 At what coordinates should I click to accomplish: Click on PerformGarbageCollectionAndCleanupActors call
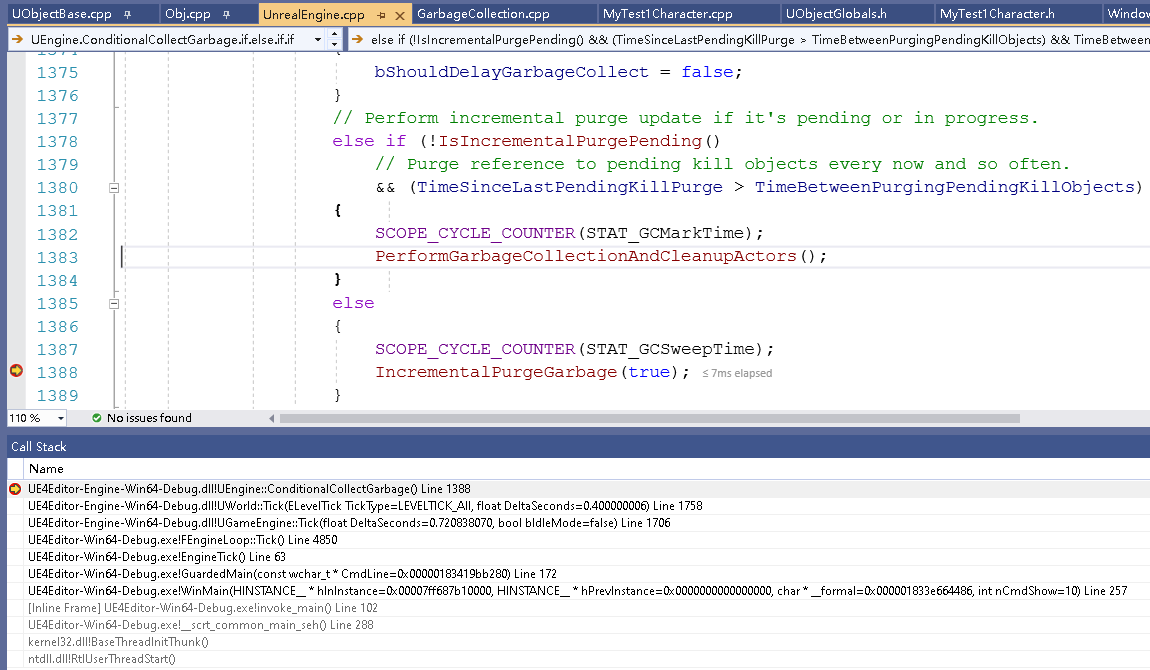586,256
